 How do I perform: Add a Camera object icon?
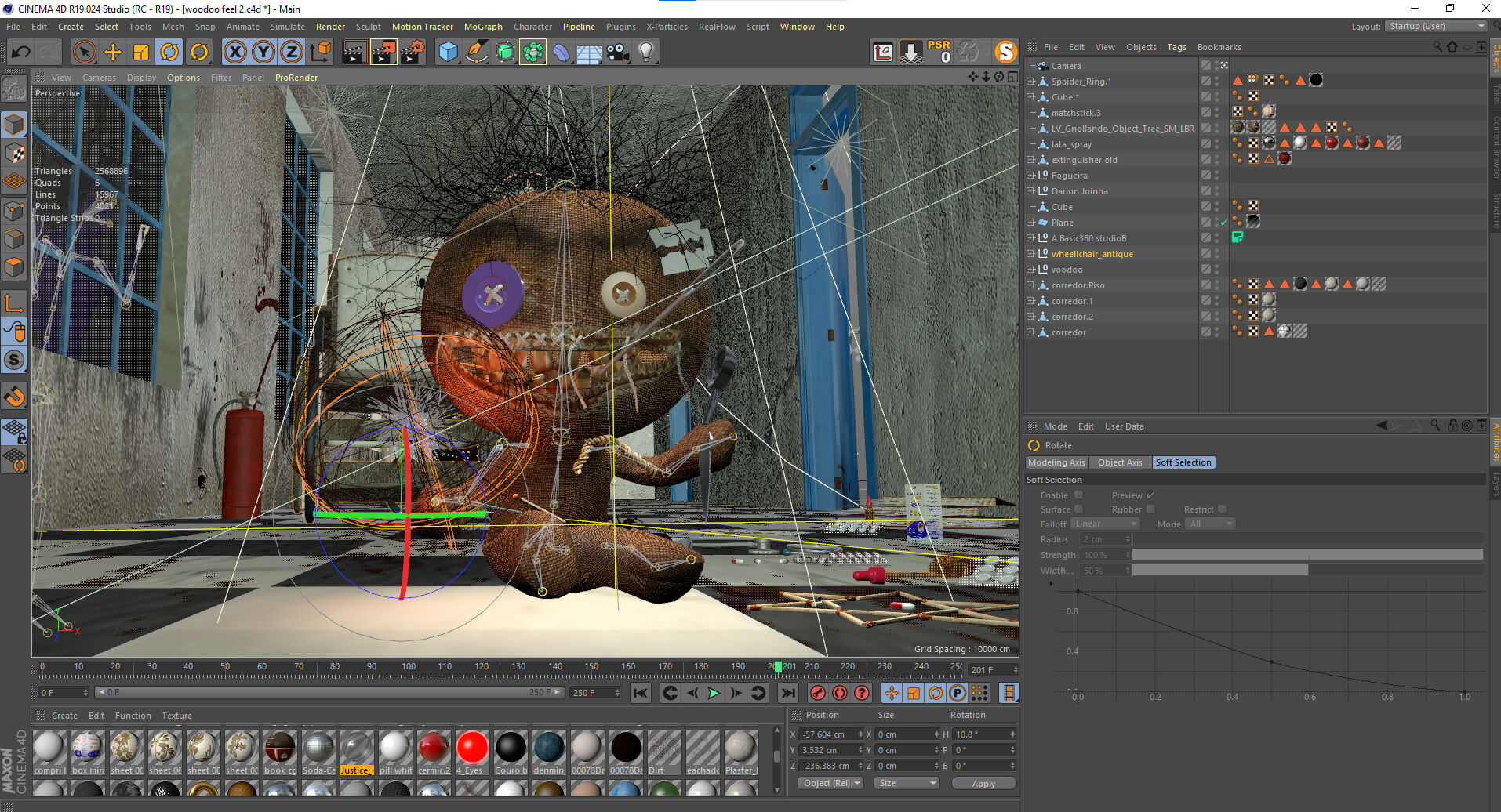tap(617, 53)
